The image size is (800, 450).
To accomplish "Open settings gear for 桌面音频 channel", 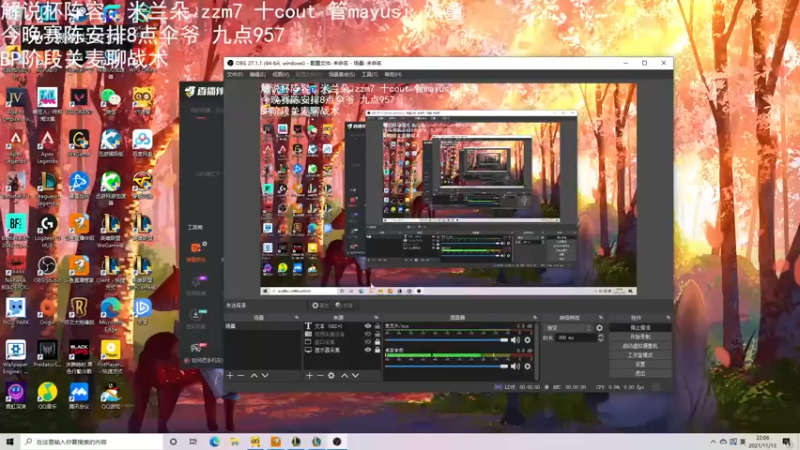I will (528, 366).
